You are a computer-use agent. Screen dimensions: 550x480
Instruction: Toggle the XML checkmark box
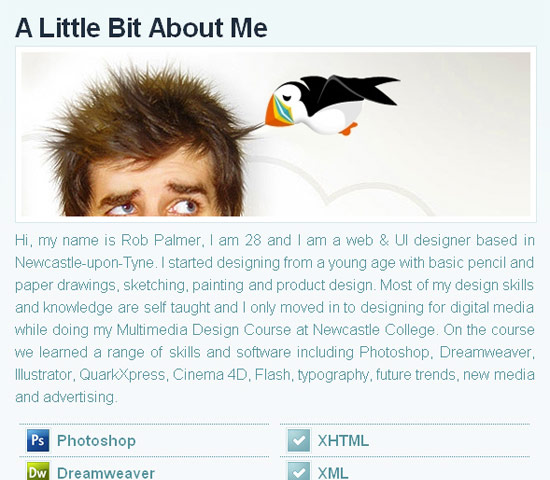click(299, 471)
